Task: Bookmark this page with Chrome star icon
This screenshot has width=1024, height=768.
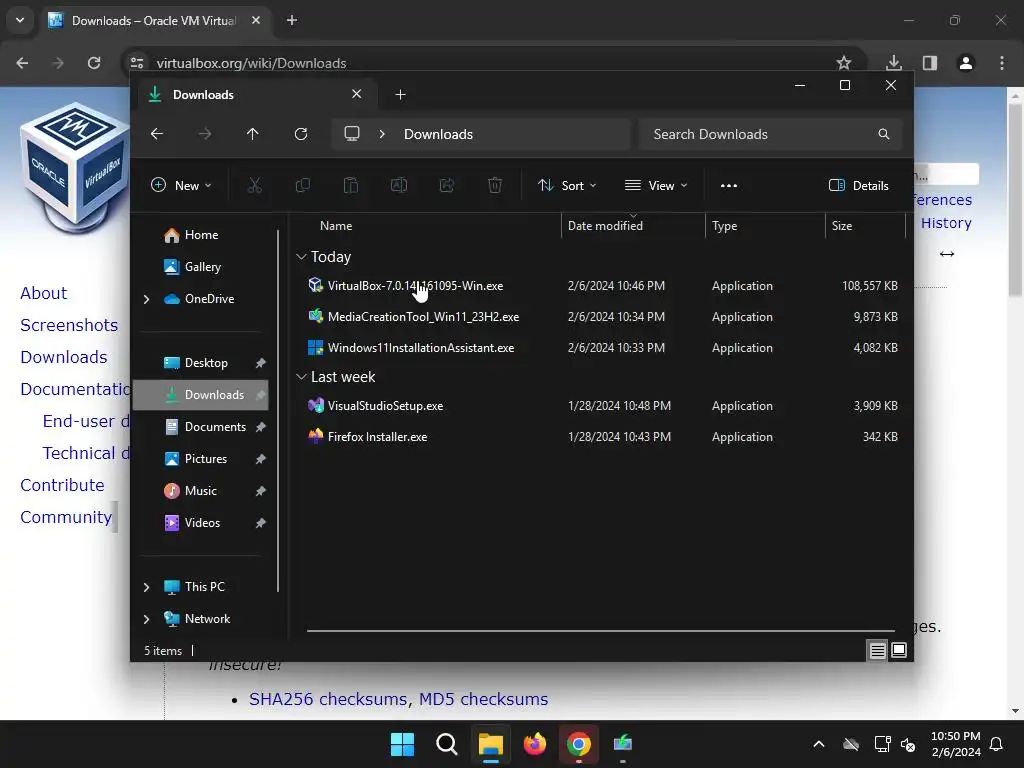Action: tap(844, 63)
